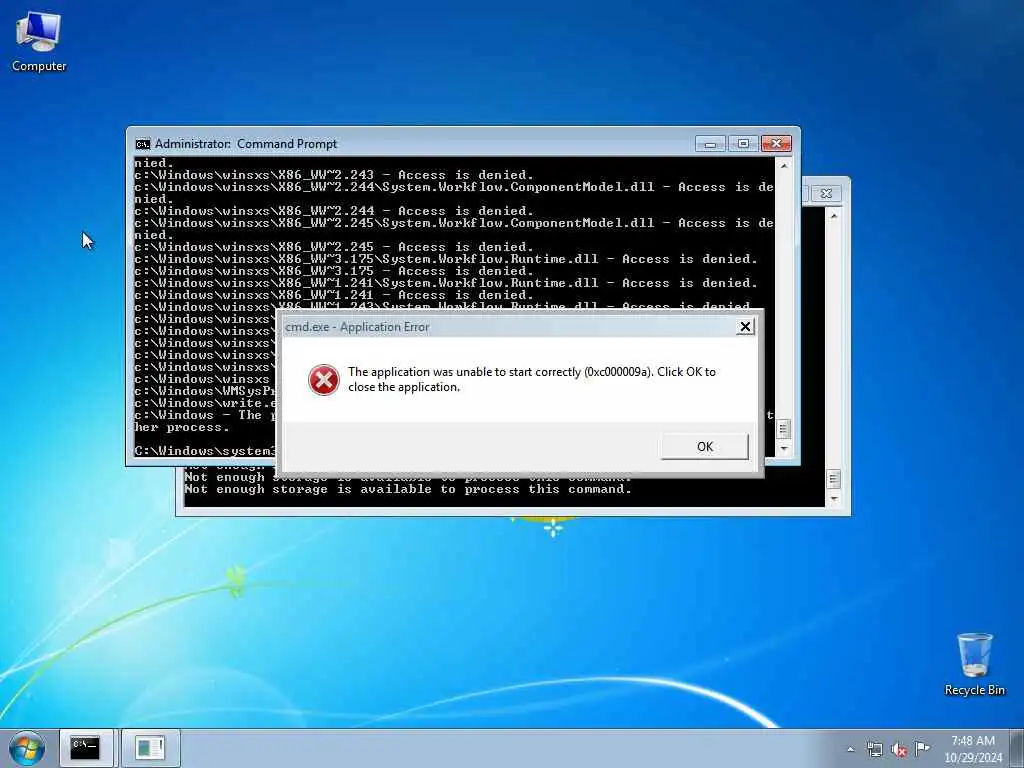This screenshot has height=768, width=1024.
Task: Close the cmd.exe Application Error dialog
Action: (745, 327)
